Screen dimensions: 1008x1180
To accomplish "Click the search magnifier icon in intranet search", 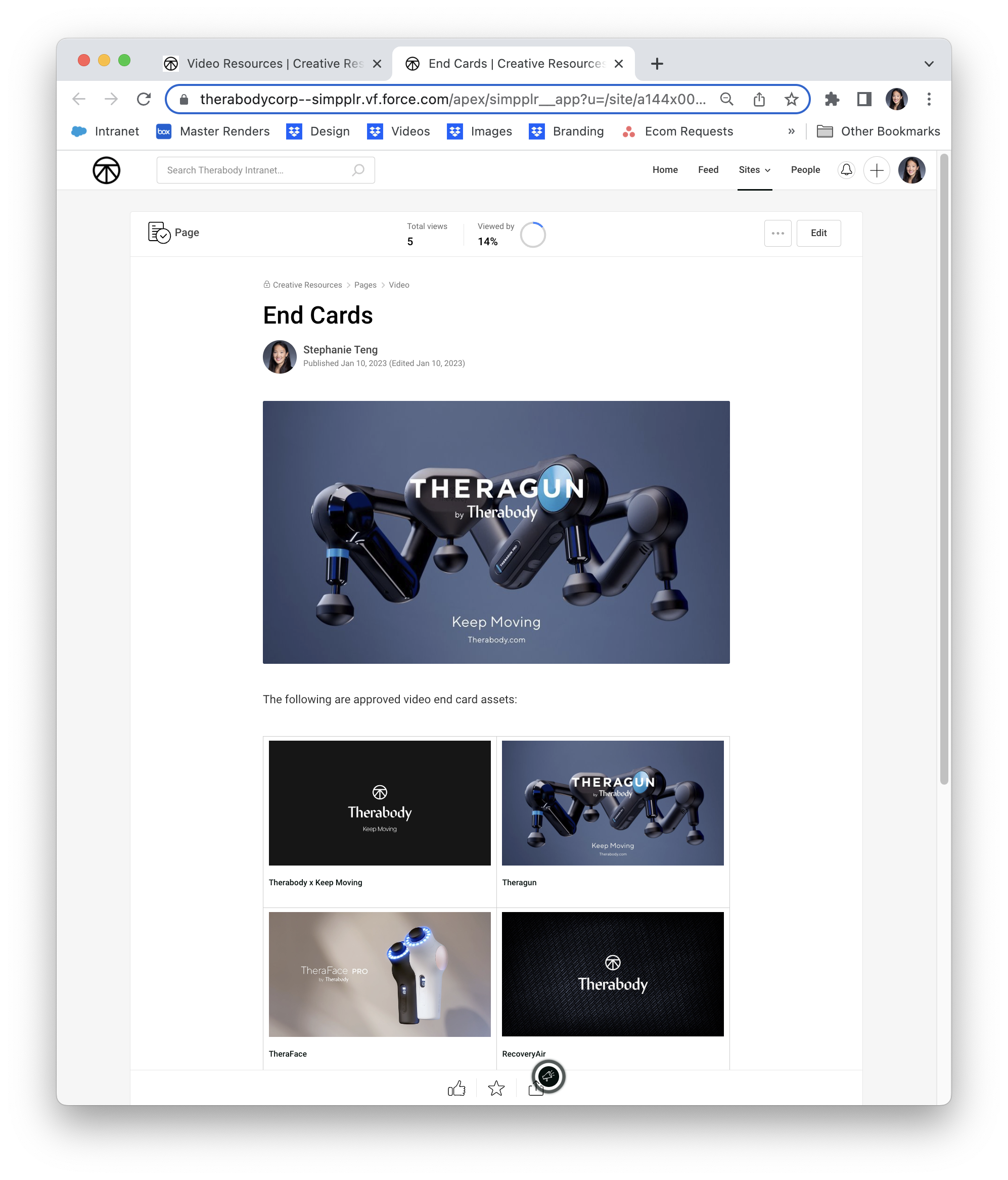I will click(x=358, y=170).
